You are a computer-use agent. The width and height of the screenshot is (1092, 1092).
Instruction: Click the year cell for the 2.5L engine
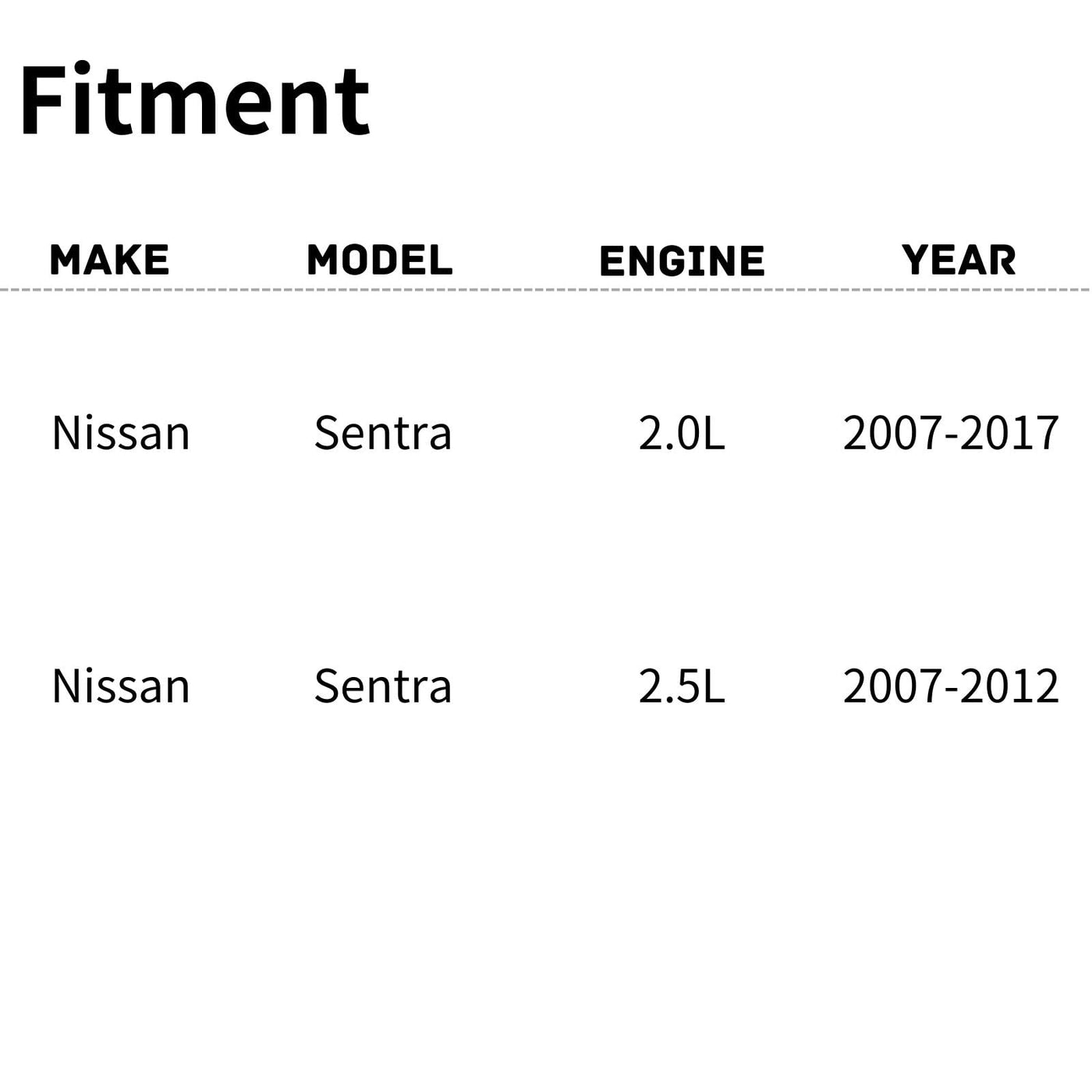pos(951,686)
